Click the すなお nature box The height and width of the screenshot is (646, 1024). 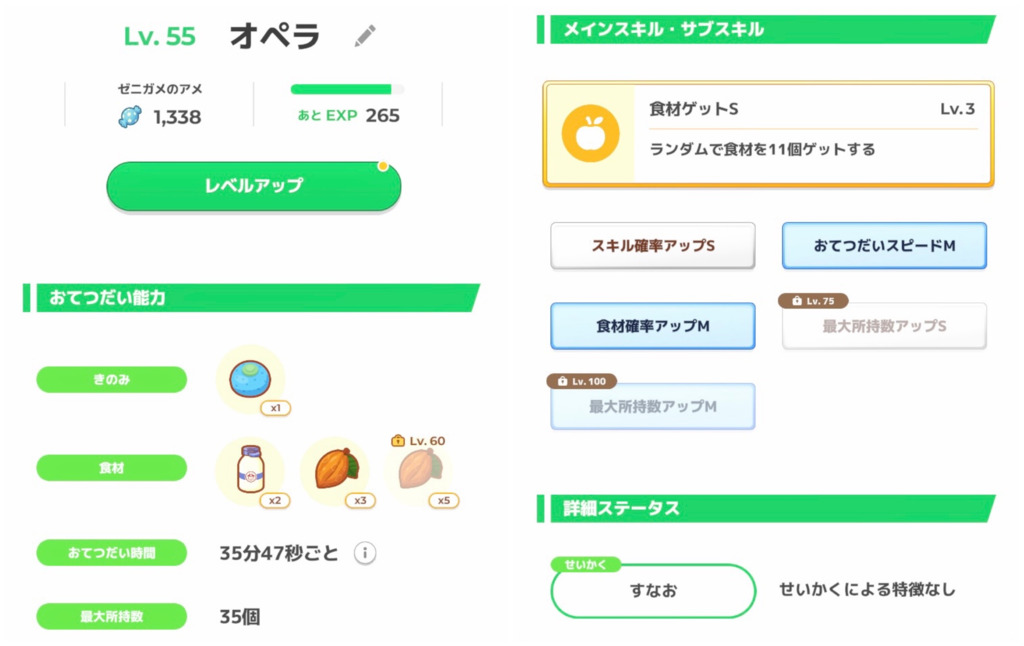pos(652,591)
